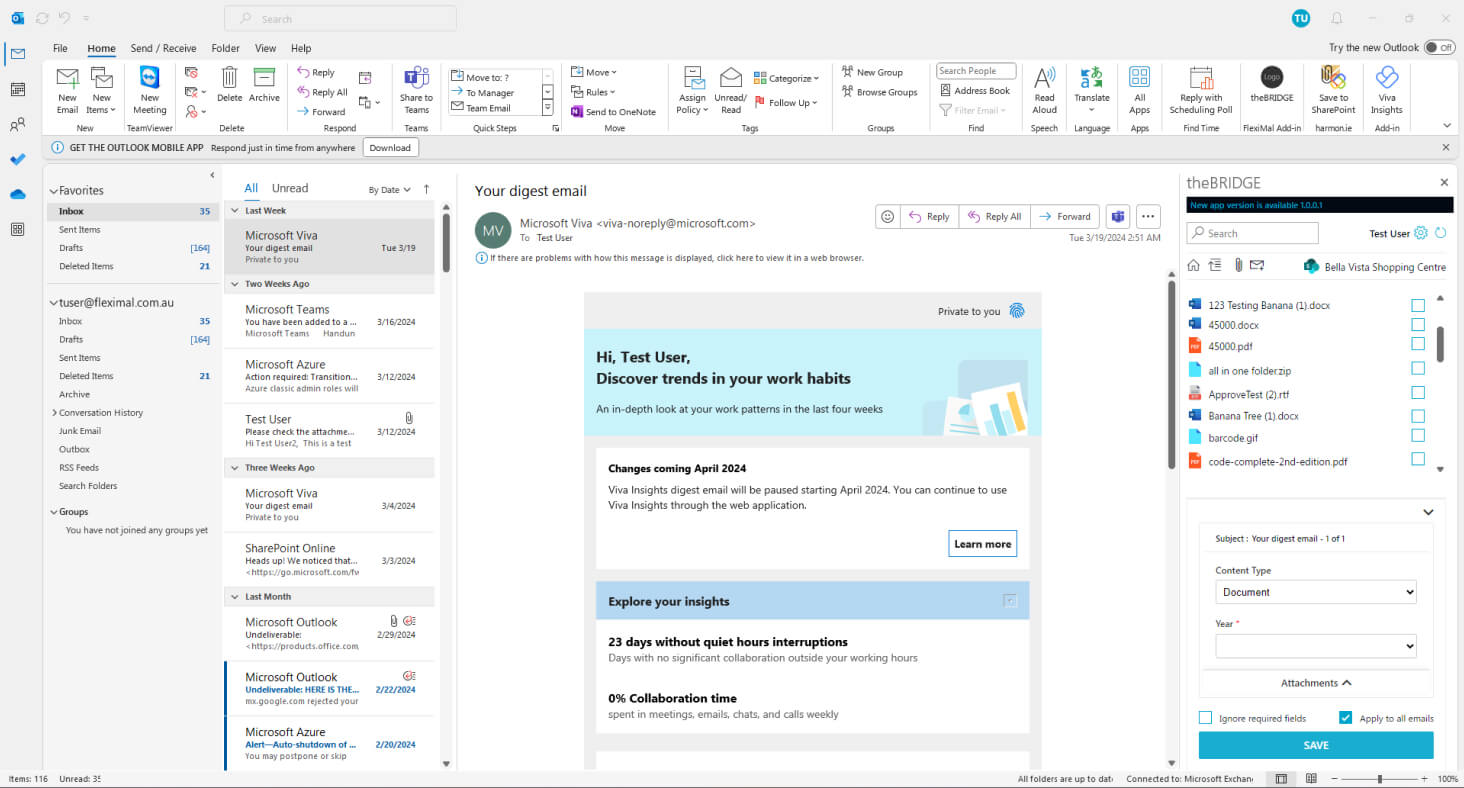The image size is (1464, 788).
Task: Check the checkbox next to barcode.gif
Action: click(x=1418, y=435)
